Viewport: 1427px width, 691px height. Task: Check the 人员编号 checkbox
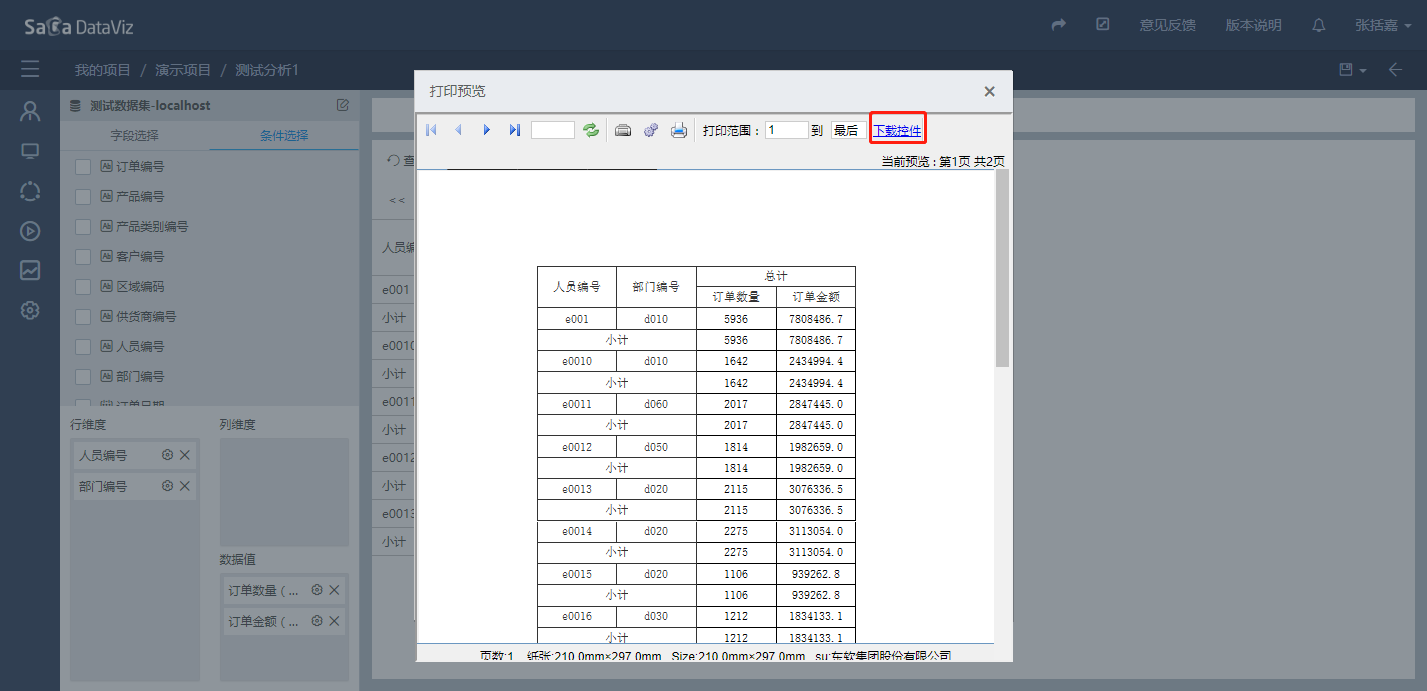83,347
